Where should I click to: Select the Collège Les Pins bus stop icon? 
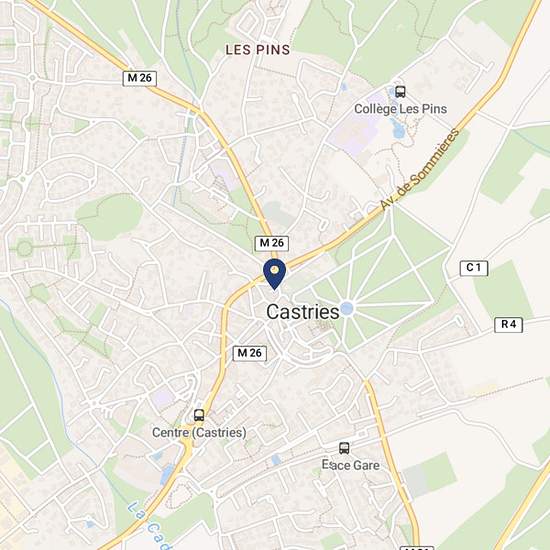(400, 92)
